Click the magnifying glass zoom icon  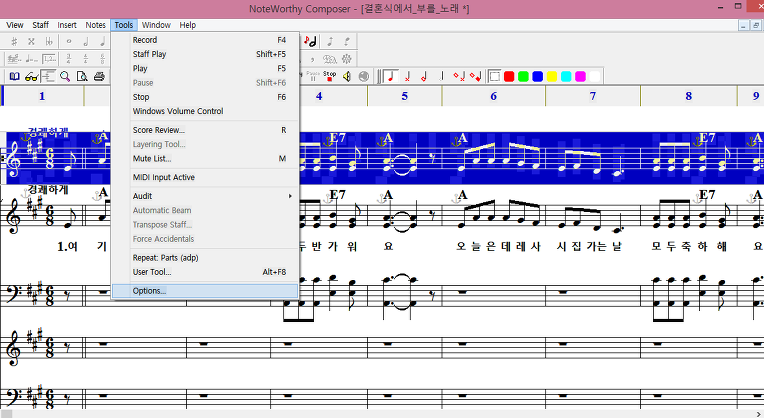coord(65,76)
